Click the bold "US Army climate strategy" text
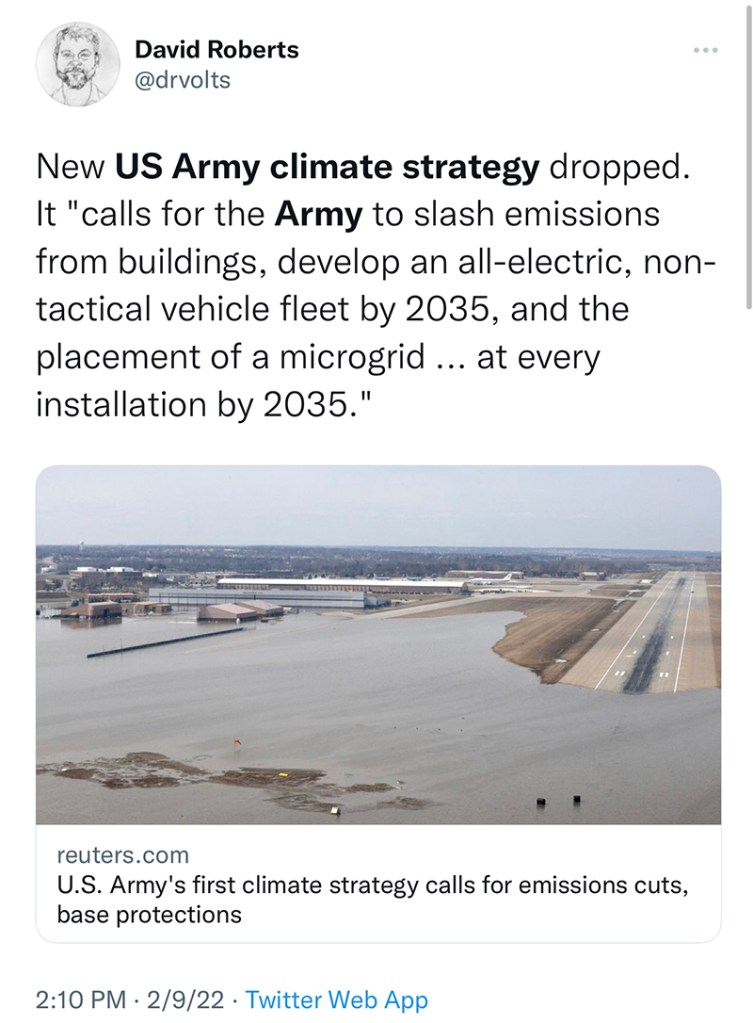This screenshot has width=753, height=1023. point(327,168)
